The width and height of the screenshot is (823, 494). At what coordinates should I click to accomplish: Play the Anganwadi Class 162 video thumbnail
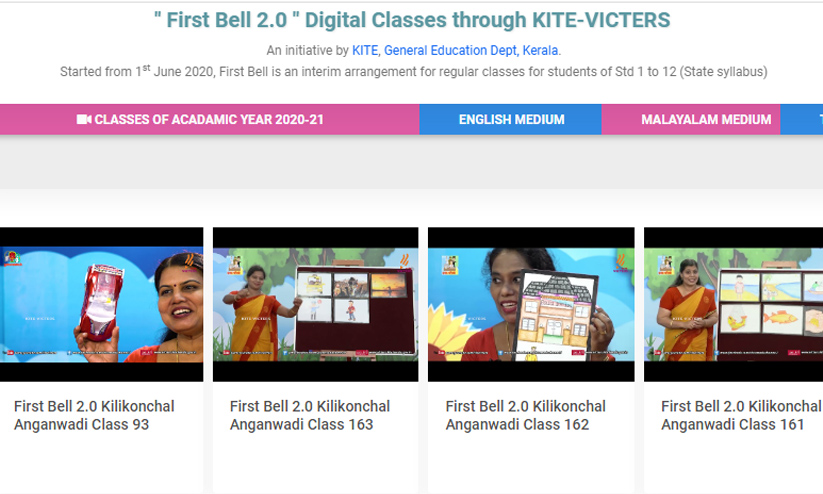[x=531, y=304]
